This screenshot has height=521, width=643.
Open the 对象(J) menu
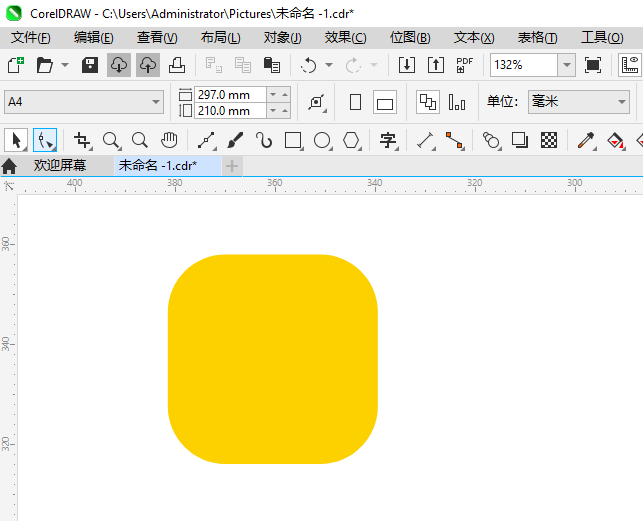tap(283, 38)
